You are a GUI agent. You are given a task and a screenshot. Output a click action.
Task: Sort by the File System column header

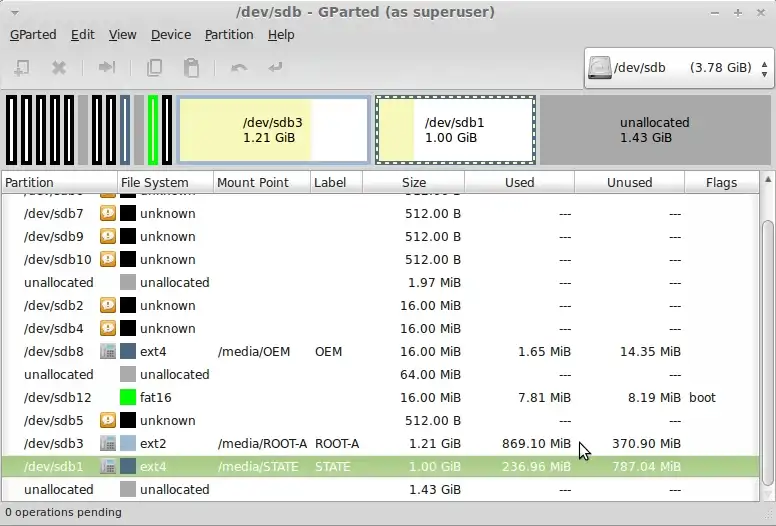click(x=165, y=183)
